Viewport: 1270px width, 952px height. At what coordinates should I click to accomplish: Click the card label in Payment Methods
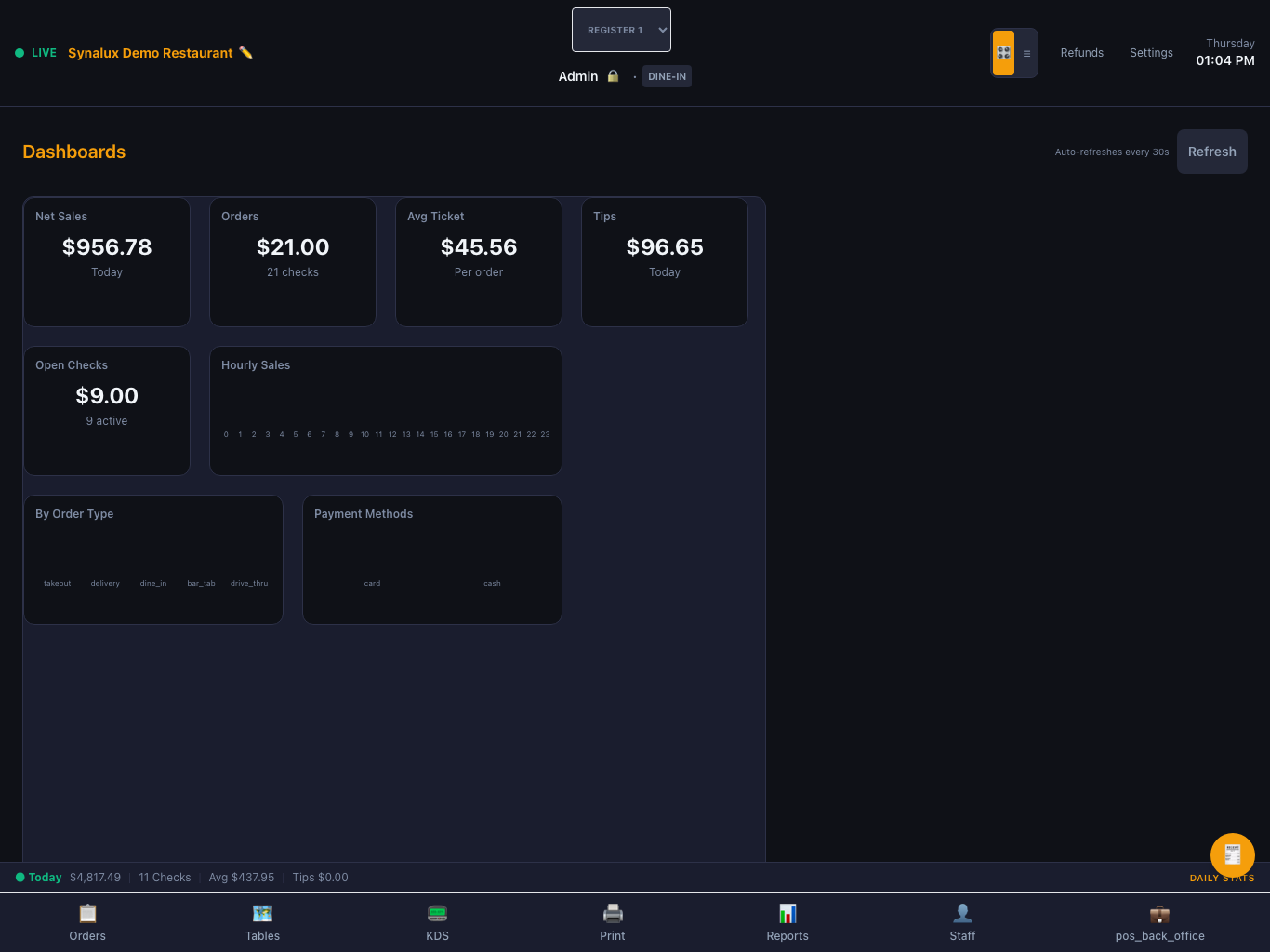372,583
